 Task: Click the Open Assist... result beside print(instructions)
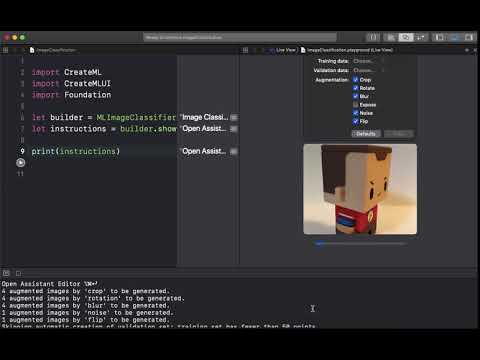pyautogui.click(x=204, y=151)
